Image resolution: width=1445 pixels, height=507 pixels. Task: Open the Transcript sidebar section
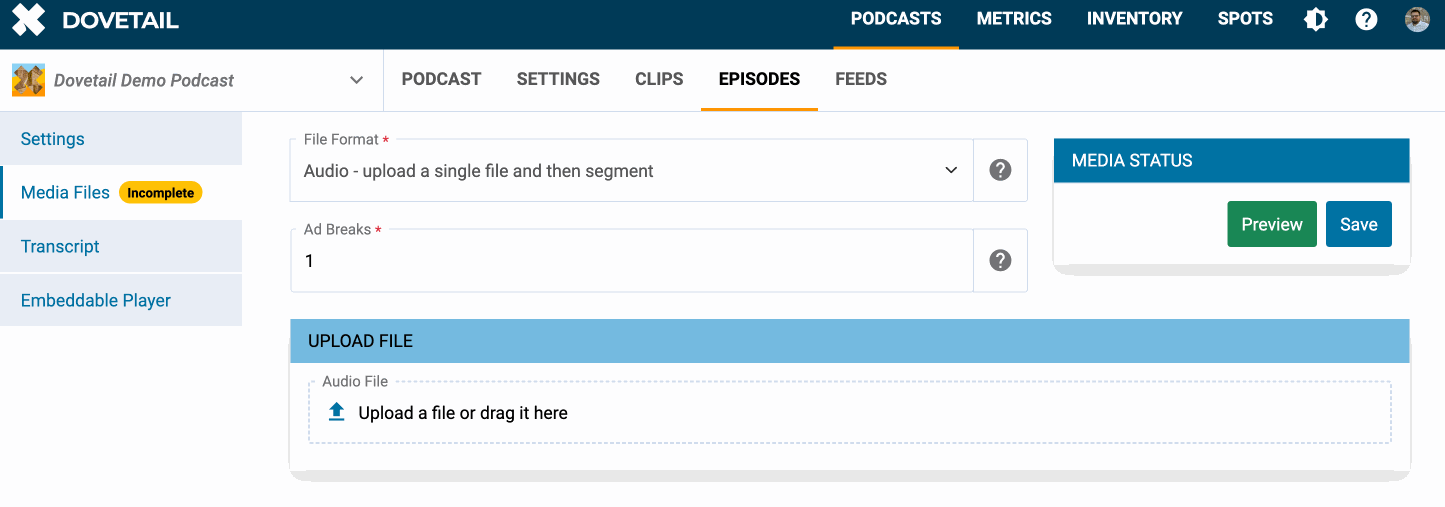[60, 246]
